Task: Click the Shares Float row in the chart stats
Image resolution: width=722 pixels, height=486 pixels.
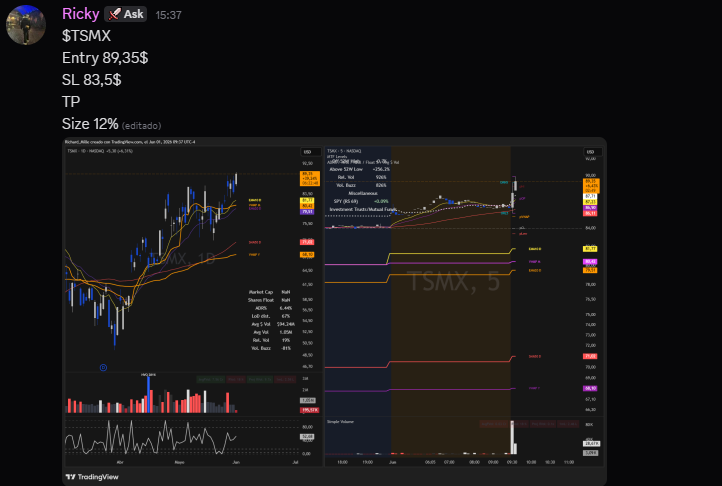Action: [270, 300]
